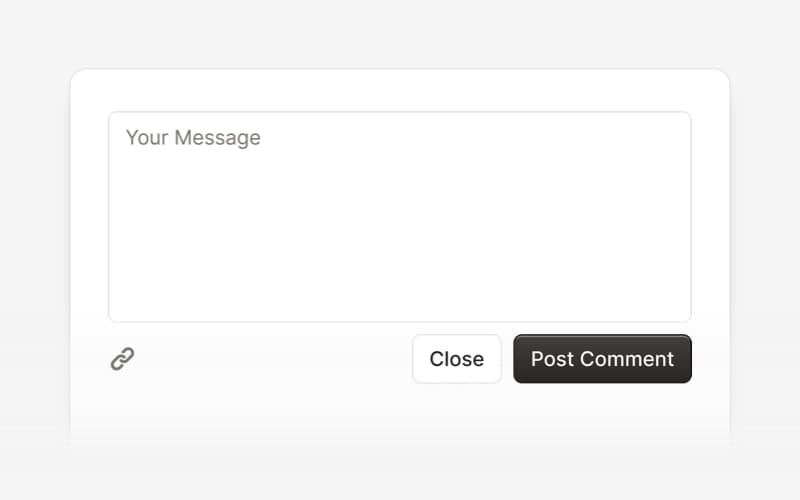Screen dimensions: 800x500
Task: Choose the white Close button
Action: coord(457,359)
